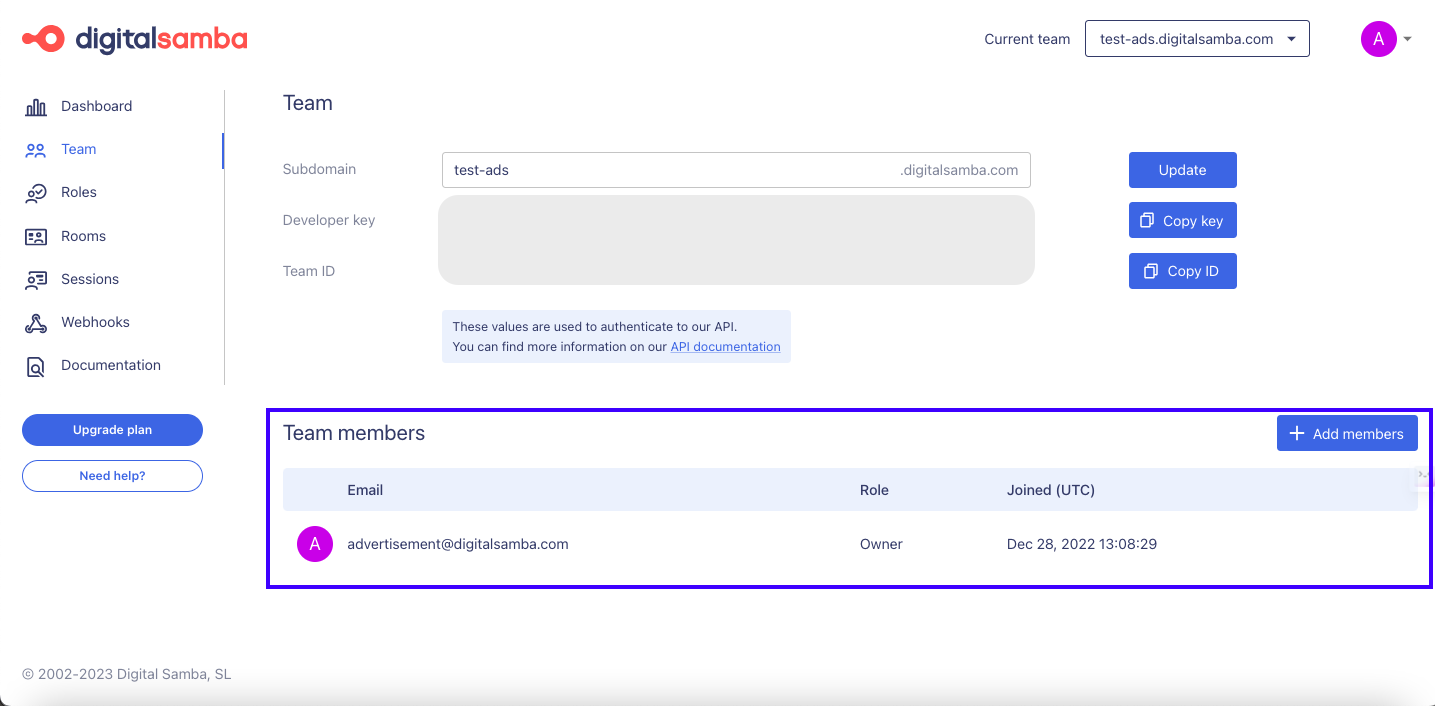Expand the account menu arrow beside avatar
Viewport: 1435px width, 706px height.
click(1408, 39)
